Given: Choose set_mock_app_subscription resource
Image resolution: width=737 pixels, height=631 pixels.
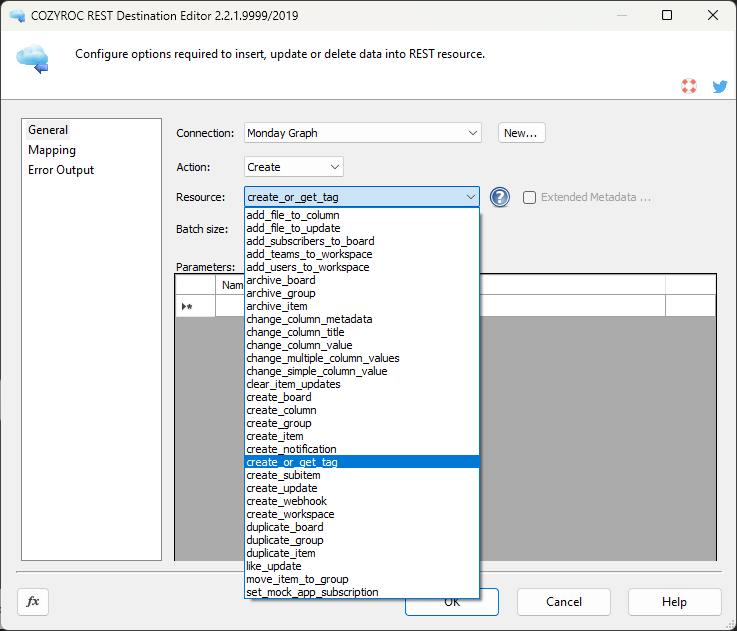Looking at the screenshot, I should (362, 592).
